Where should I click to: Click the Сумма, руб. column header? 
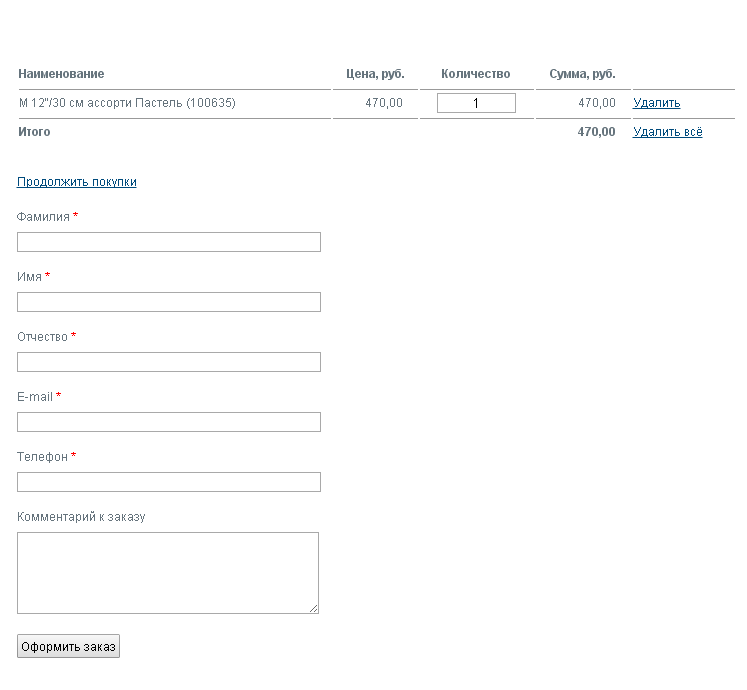(582, 74)
